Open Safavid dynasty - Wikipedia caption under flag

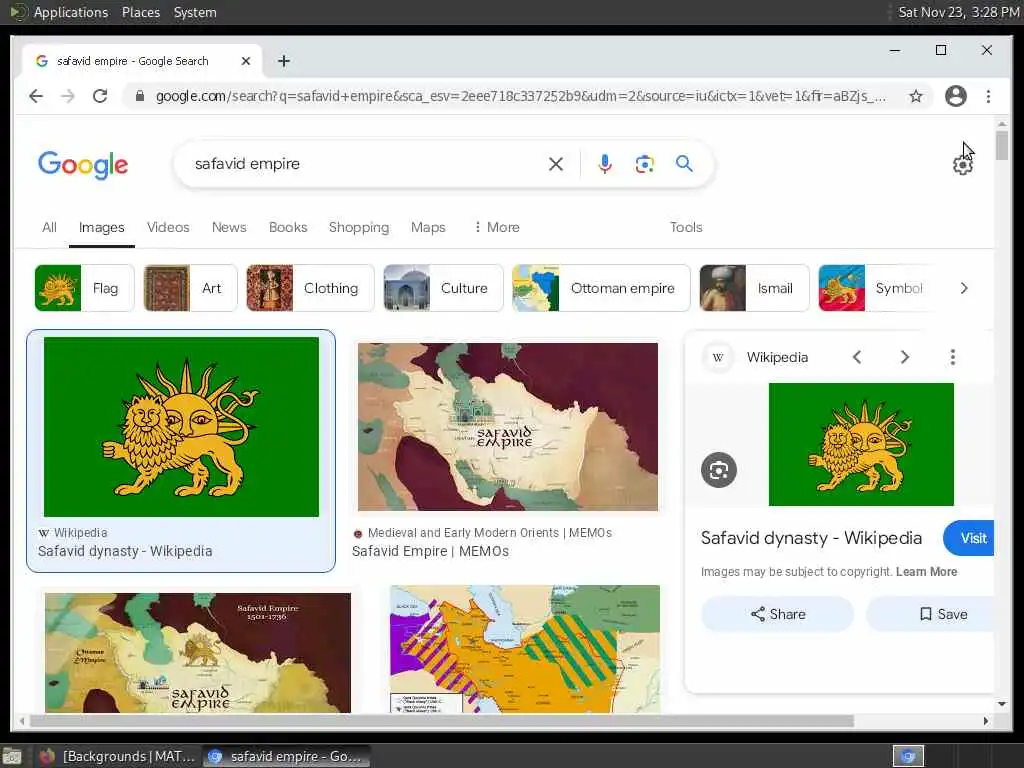[125, 551]
